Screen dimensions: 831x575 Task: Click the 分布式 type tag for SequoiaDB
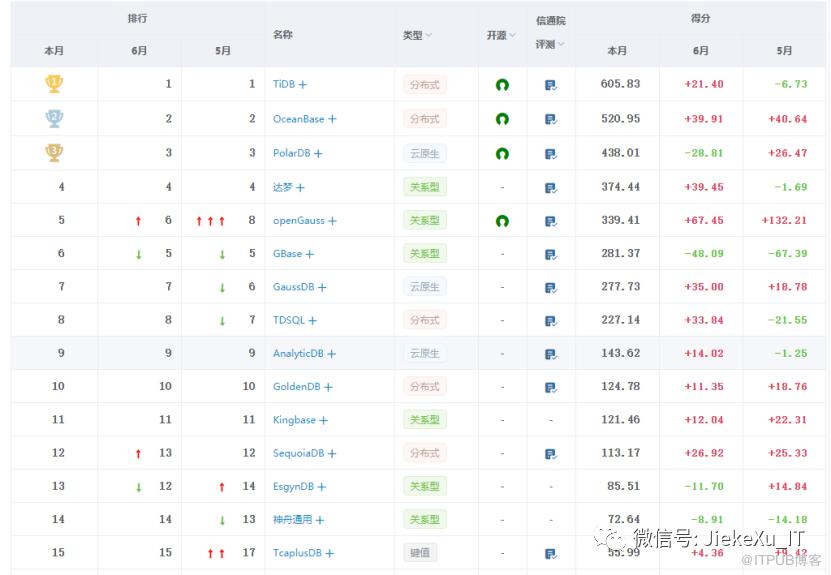425,454
